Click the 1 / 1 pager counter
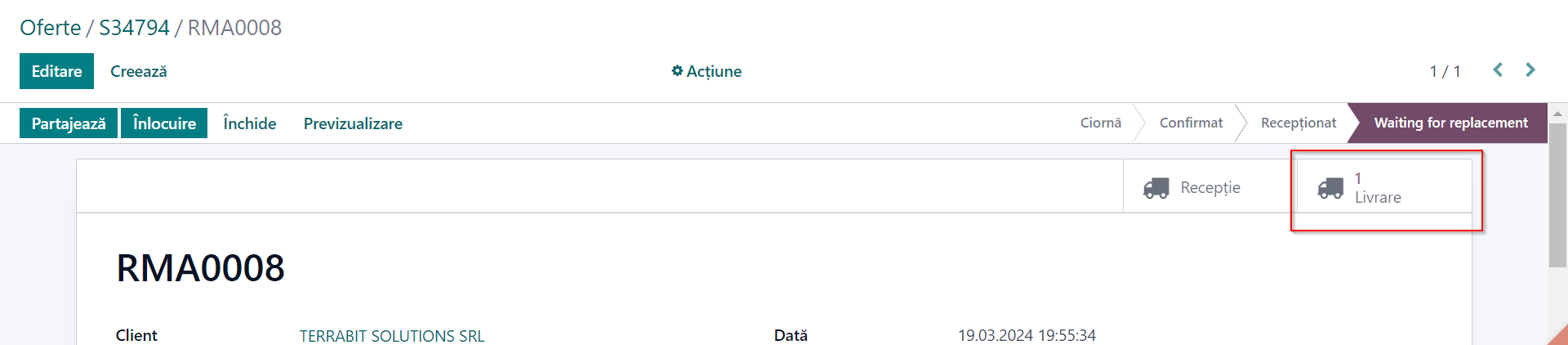 click(1445, 71)
